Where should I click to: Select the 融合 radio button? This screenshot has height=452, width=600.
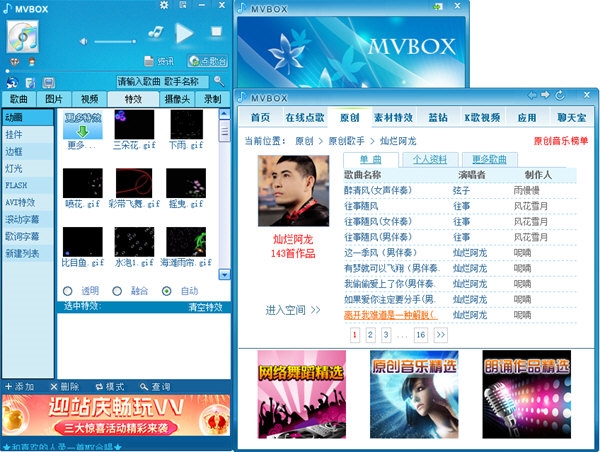tap(117, 291)
